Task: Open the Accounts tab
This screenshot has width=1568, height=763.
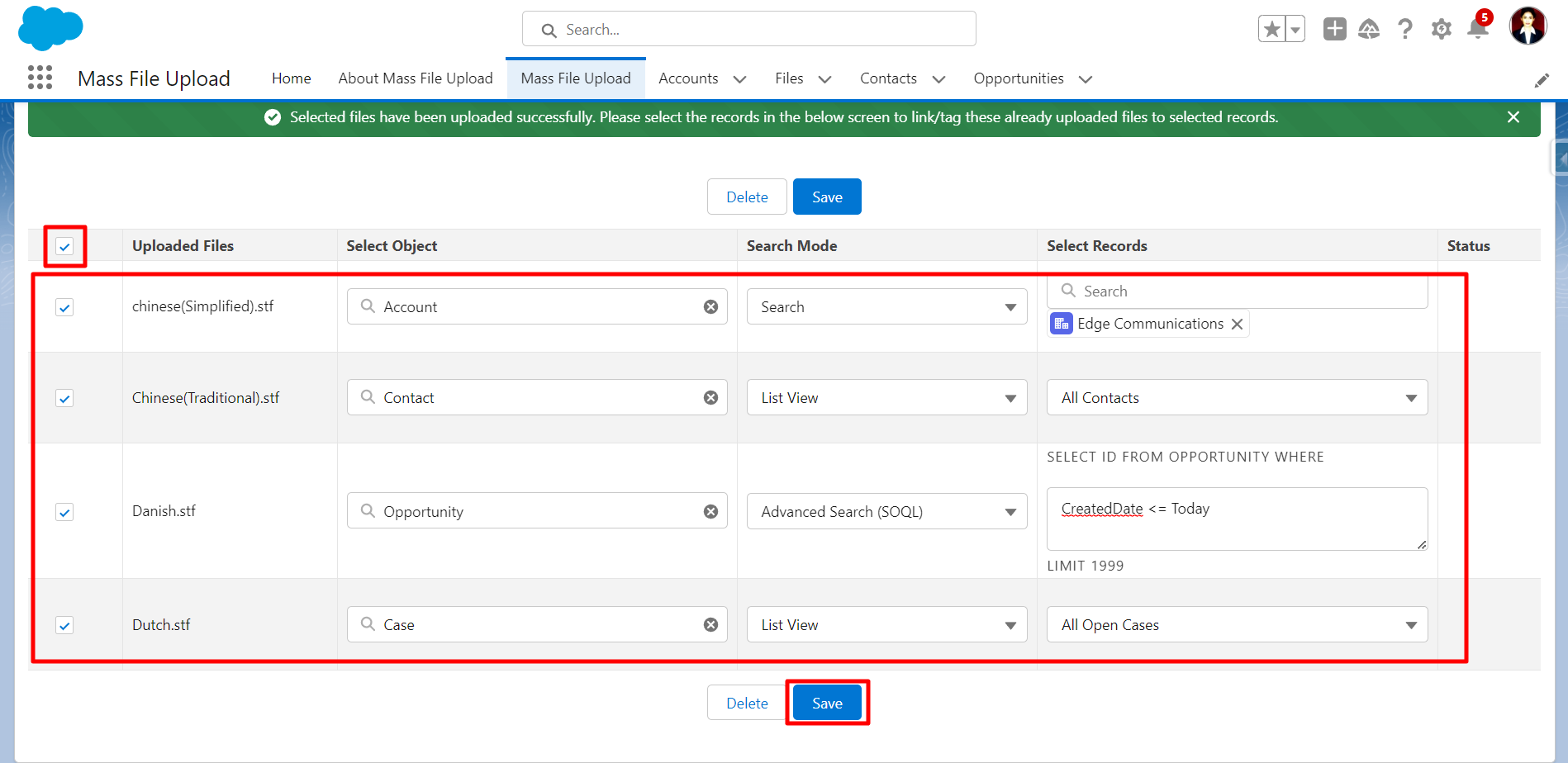Action: [x=688, y=78]
